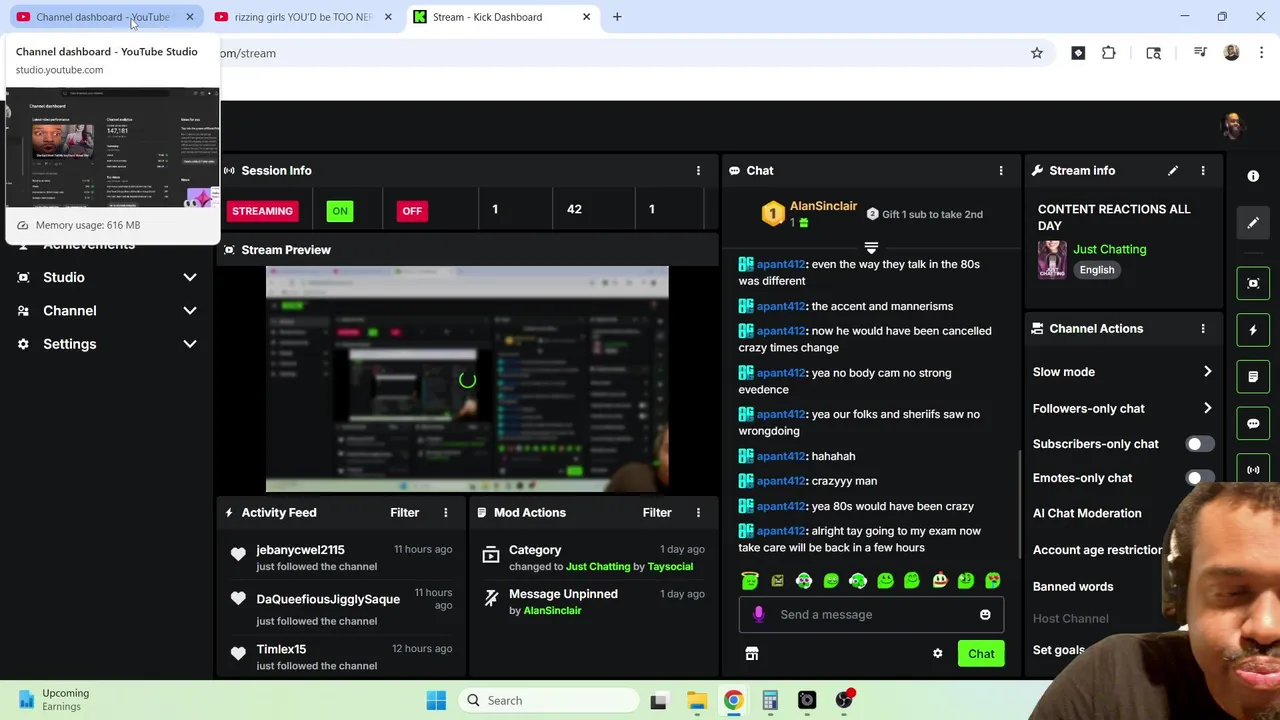Open Chat panel three-dot menu
This screenshot has height=720, width=1280.
[x=1001, y=171]
